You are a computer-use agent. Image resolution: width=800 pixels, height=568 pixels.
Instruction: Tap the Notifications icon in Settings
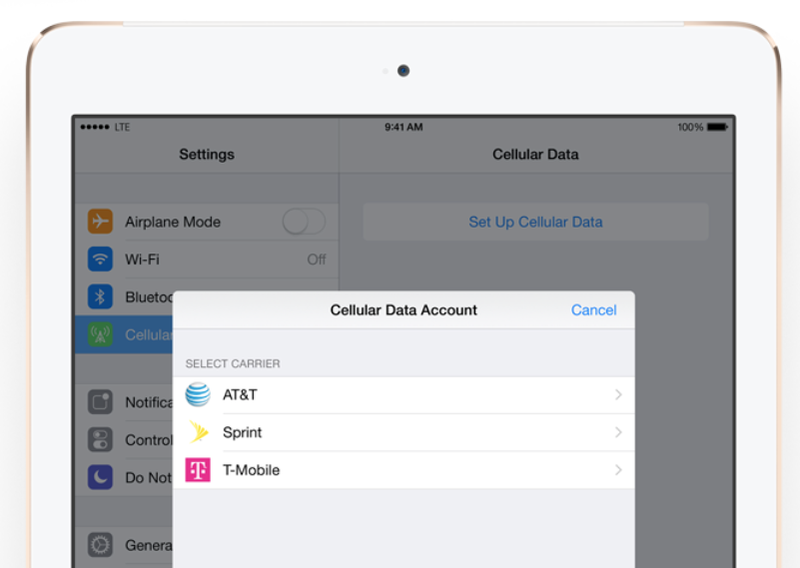point(100,402)
